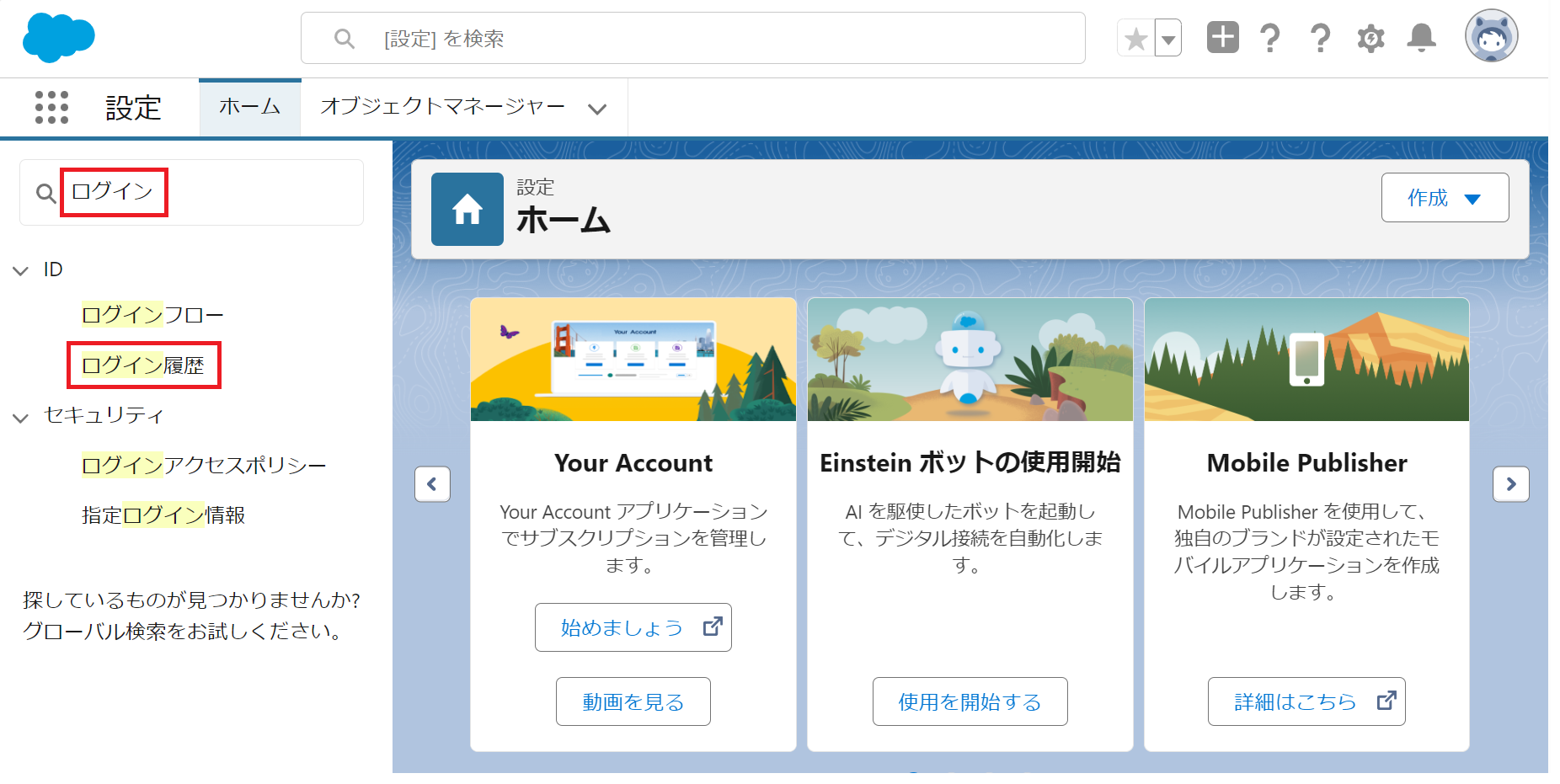The width and height of the screenshot is (1560, 784).
Task: Open ログインアクセスポリシー in the sidebar
Action: click(x=203, y=466)
